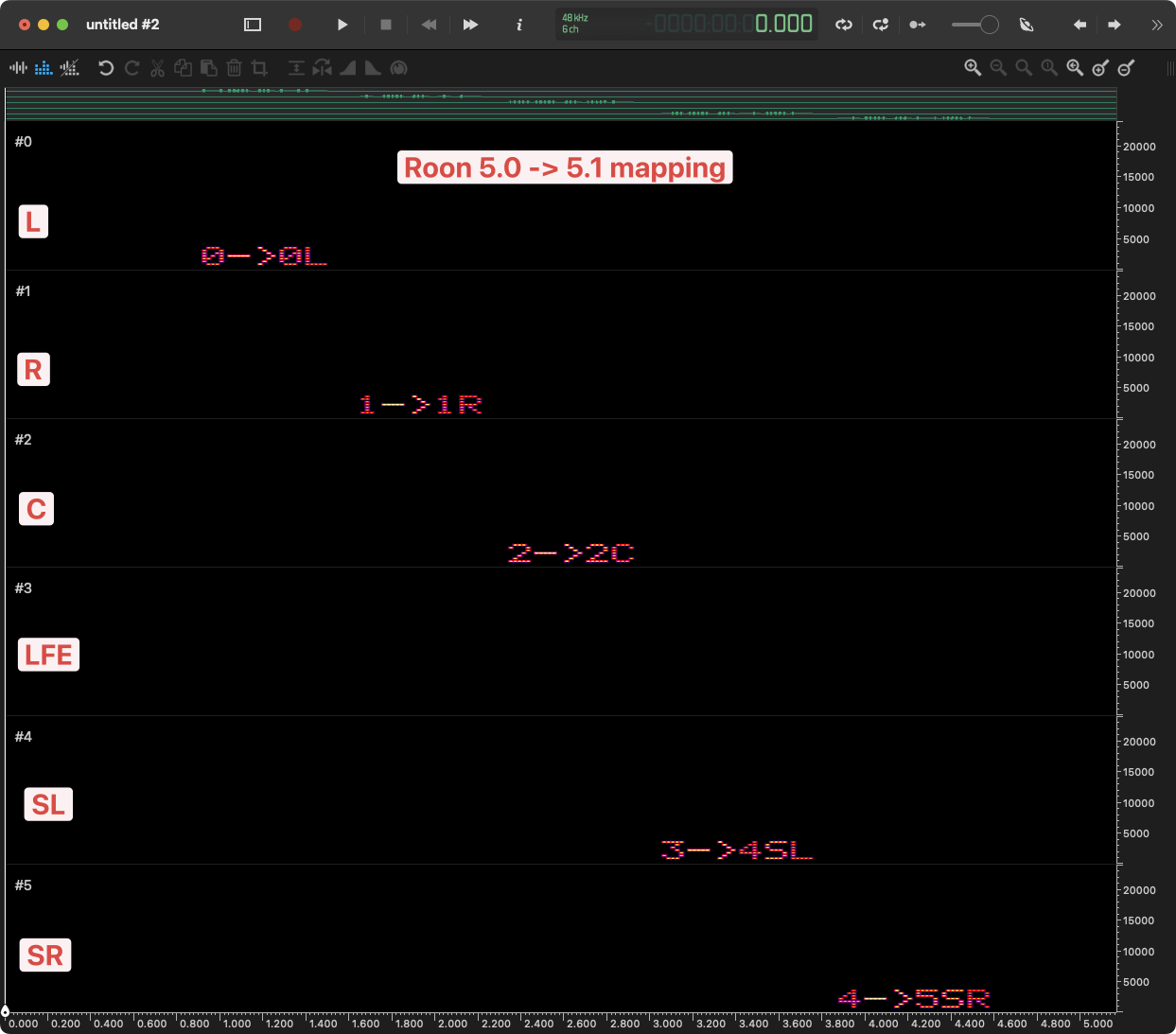Select channel #0 label
Viewport: 1176px width, 1034px height.
[x=24, y=142]
